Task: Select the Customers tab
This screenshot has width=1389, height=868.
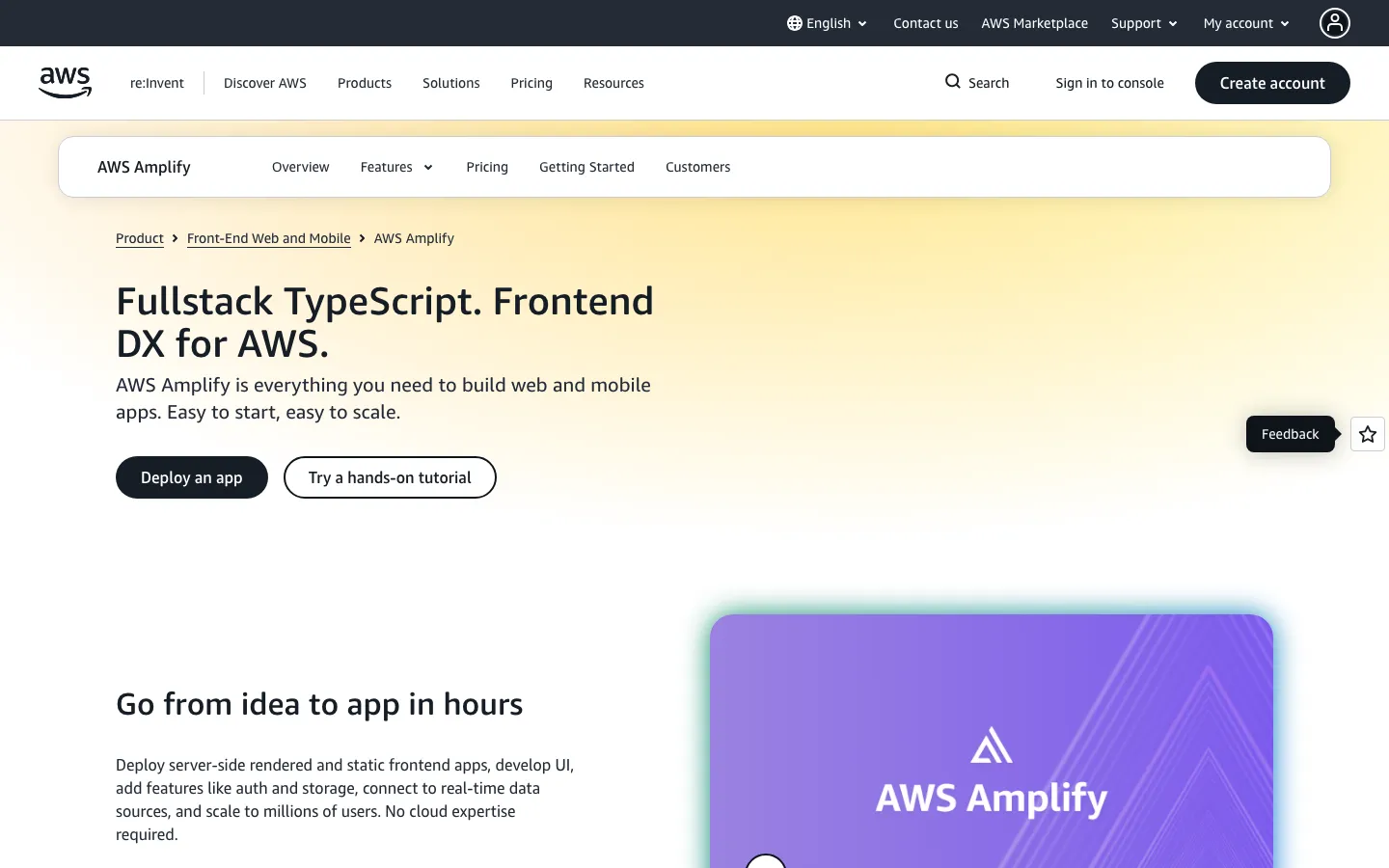Action: pyautogui.click(x=698, y=167)
